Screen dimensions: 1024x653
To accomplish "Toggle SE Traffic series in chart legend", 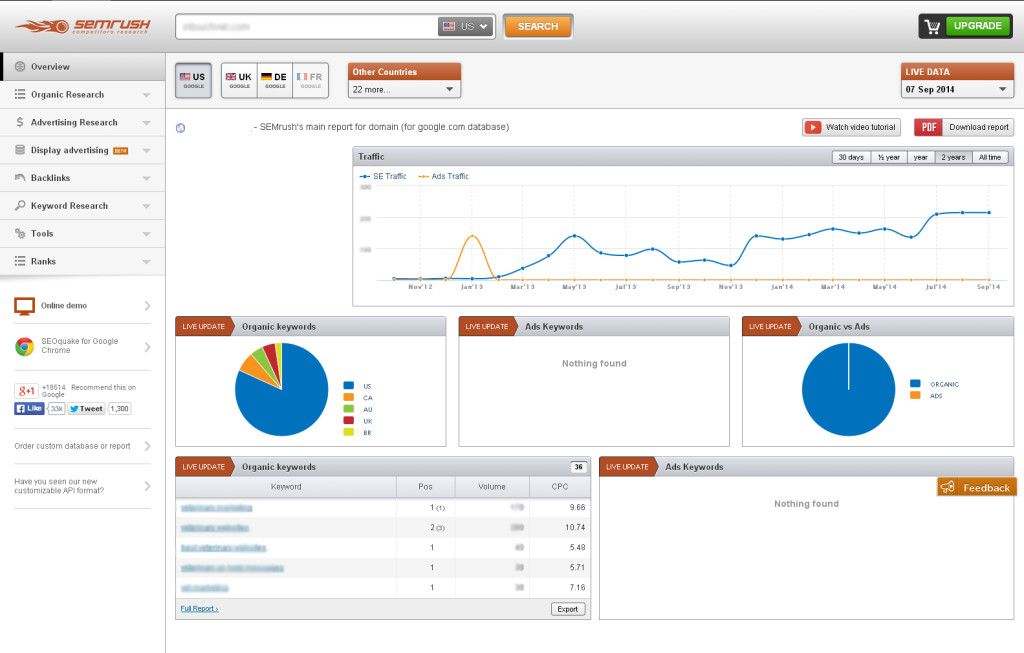I will click(383, 176).
